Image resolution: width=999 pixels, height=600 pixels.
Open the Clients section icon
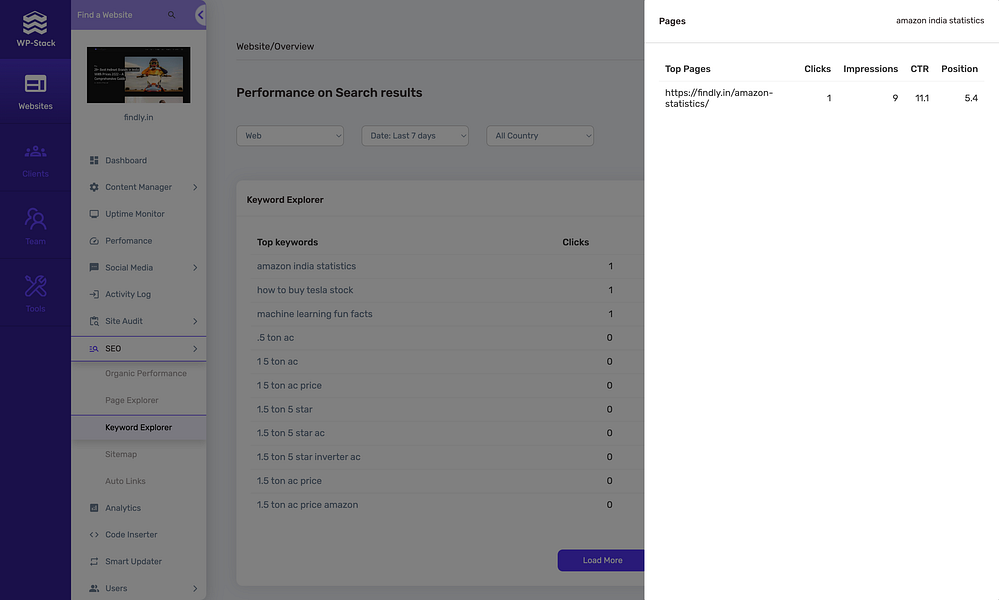[35, 152]
